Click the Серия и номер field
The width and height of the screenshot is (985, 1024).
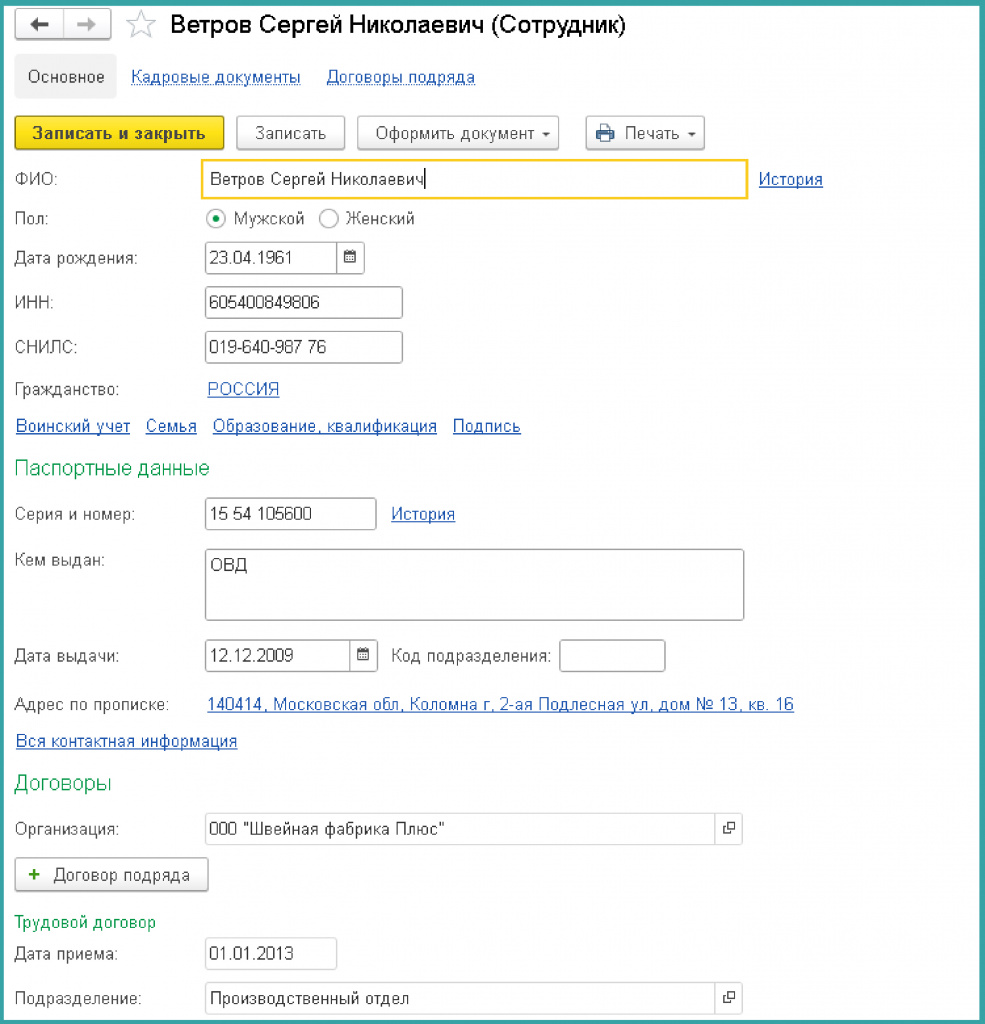tap(291, 513)
